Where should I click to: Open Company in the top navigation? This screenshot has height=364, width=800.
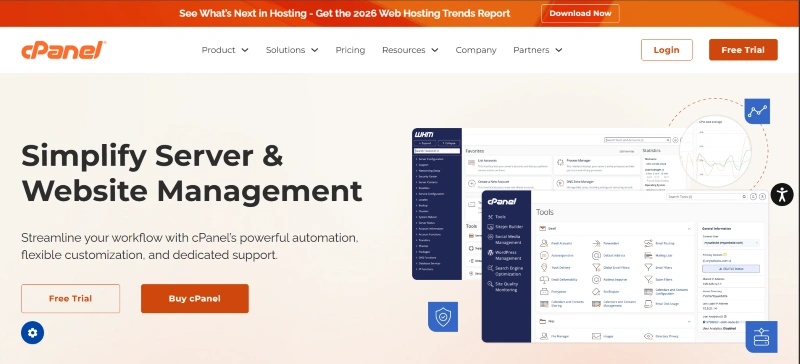coord(476,50)
